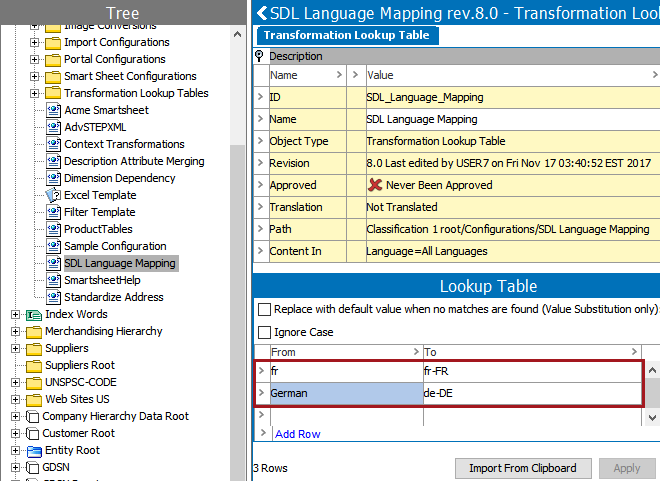
Task: Click the Entity Root folder icon
Action: point(34,450)
